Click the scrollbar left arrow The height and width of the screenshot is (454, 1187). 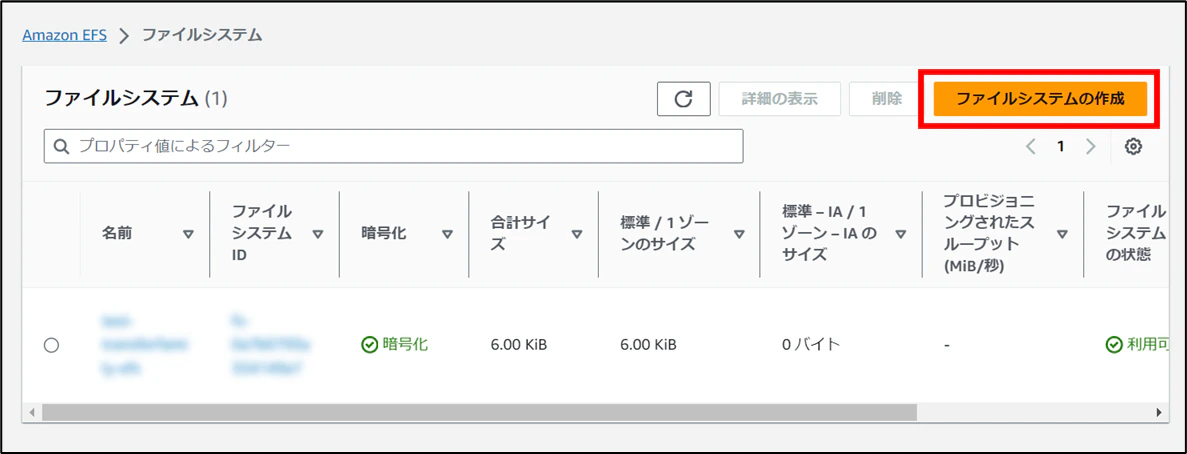point(31,412)
